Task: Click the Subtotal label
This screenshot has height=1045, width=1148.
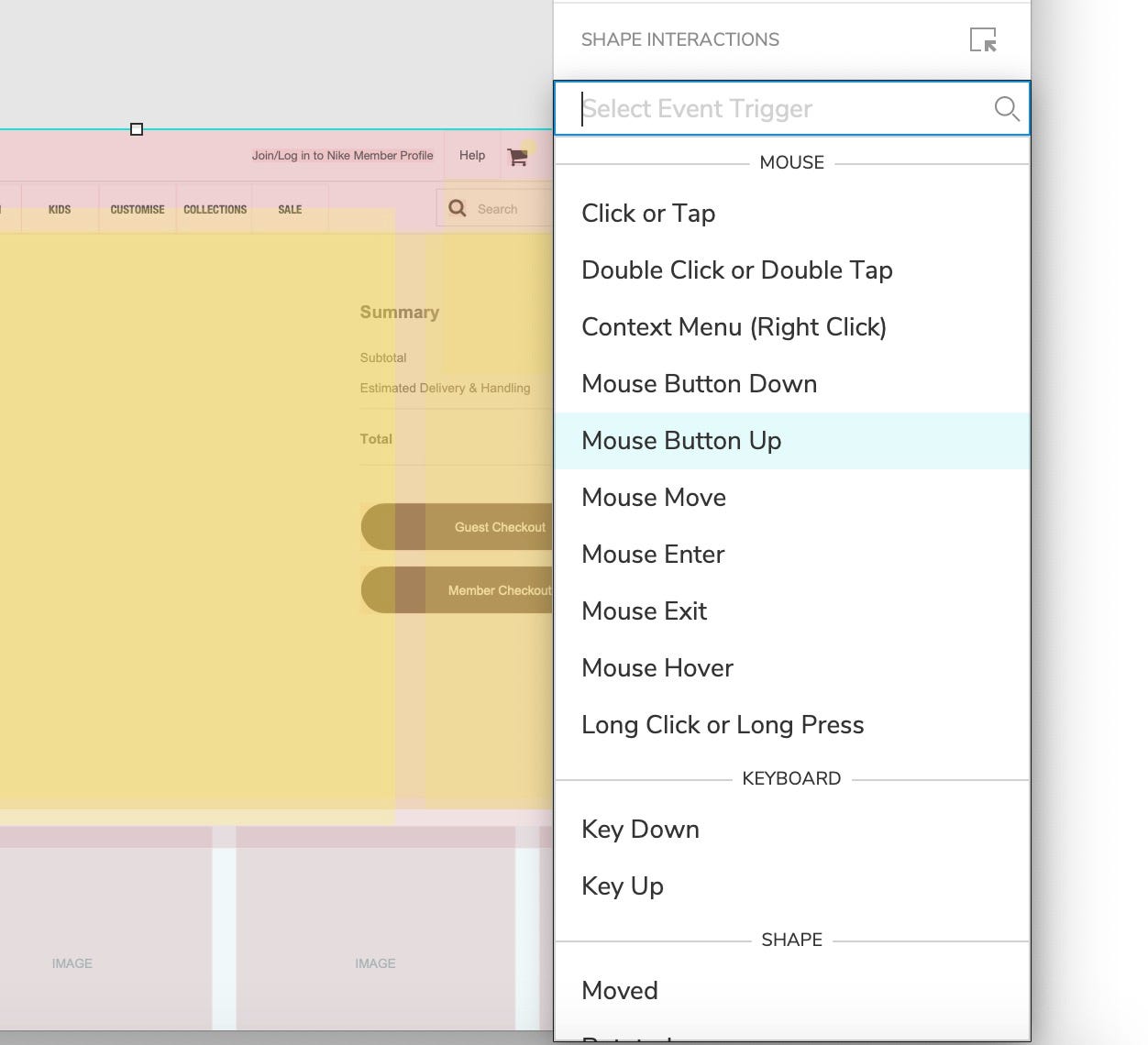Action: 383,357
